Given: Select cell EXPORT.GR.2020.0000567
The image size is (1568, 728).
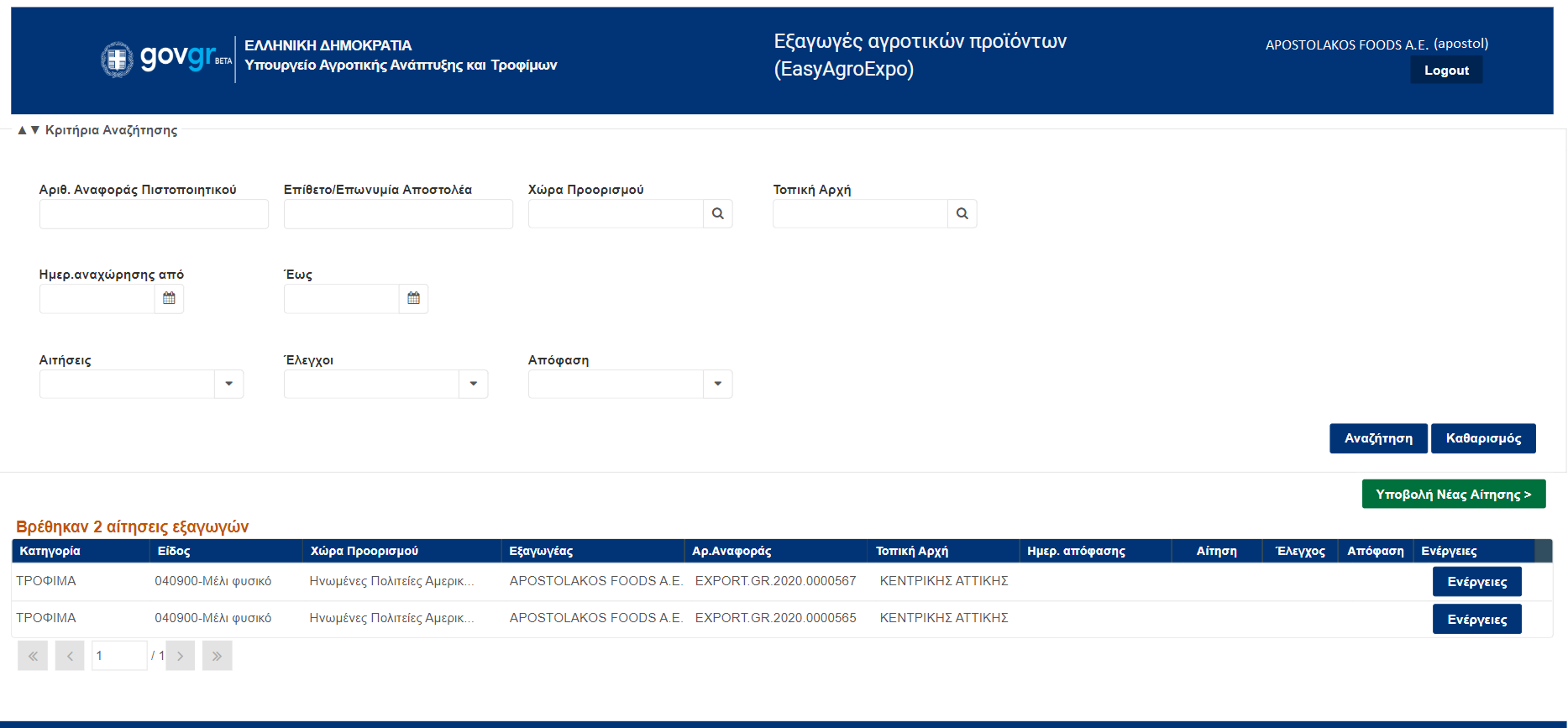Looking at the screenshot, I should click(x=776, y=581).
